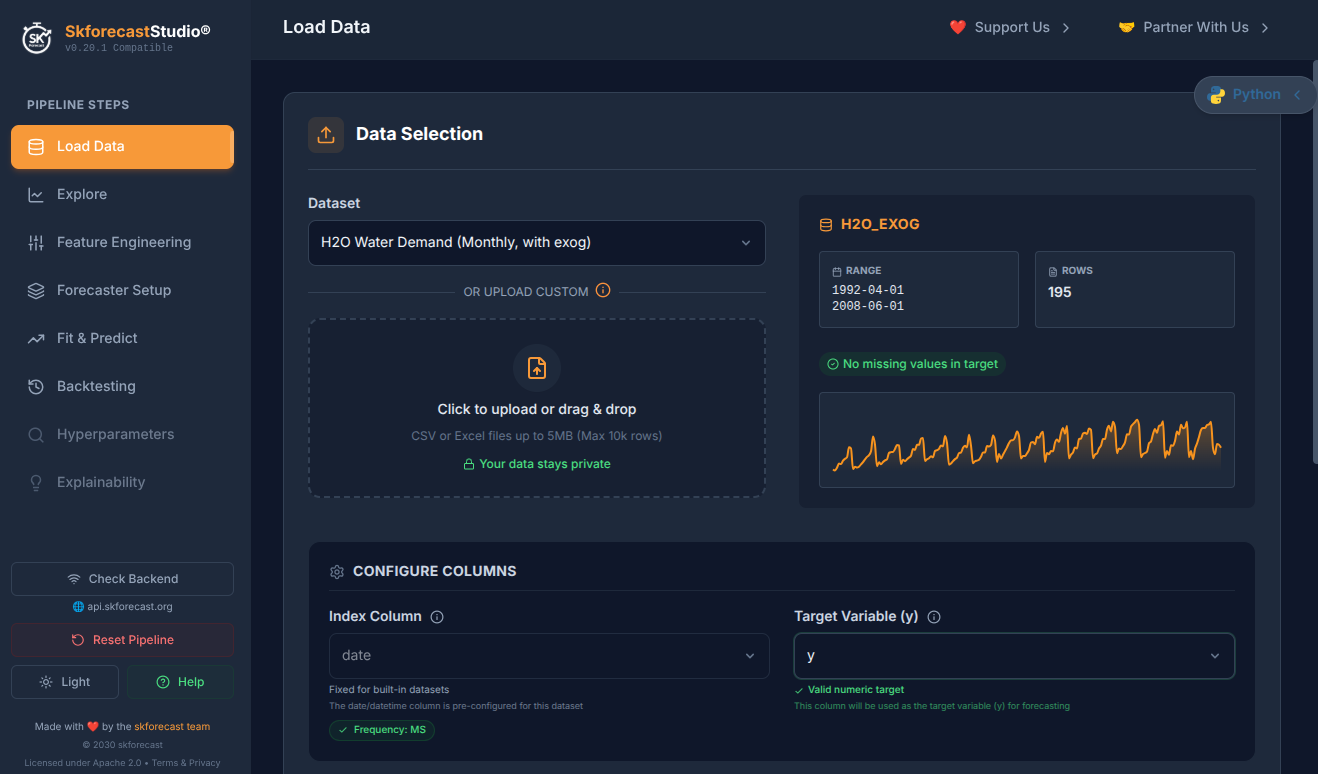This screenshot has width=1318, height=774.
Task: Toggle Light theme mode
Action: pyautogui.click(x=65, y=682)
